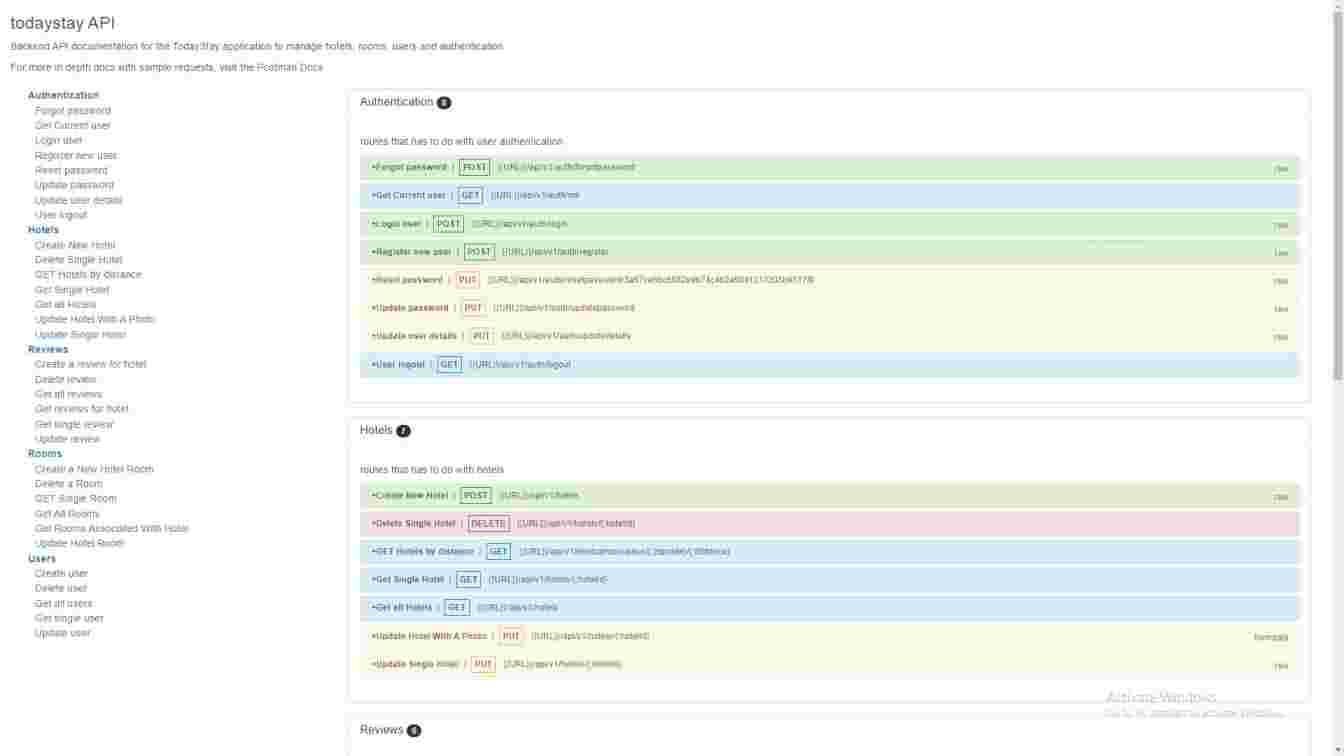
Task: Select Create New Hotel in the sidebar
Action: (x=75, y=245)
